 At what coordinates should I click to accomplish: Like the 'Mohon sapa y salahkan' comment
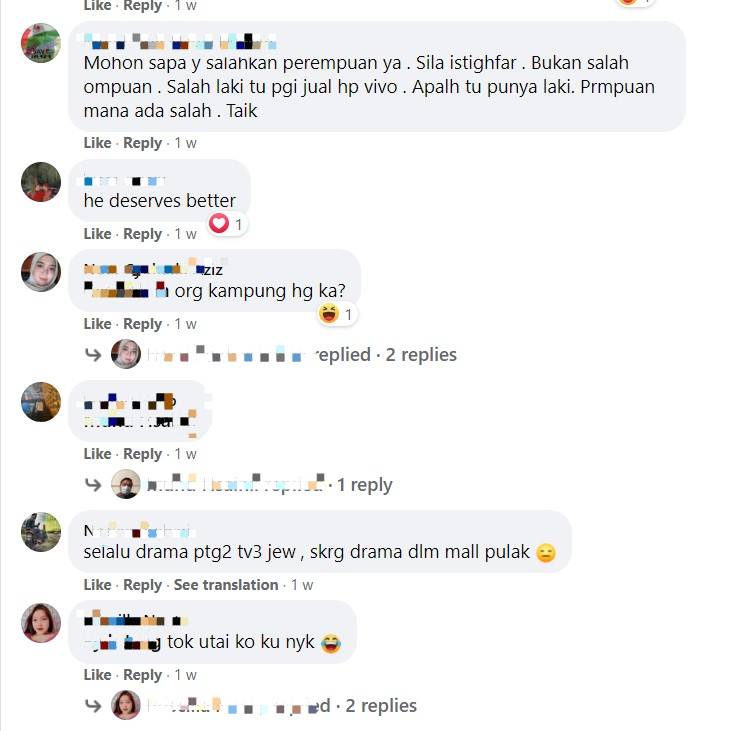pyautogui.click(x=97, y=143)
